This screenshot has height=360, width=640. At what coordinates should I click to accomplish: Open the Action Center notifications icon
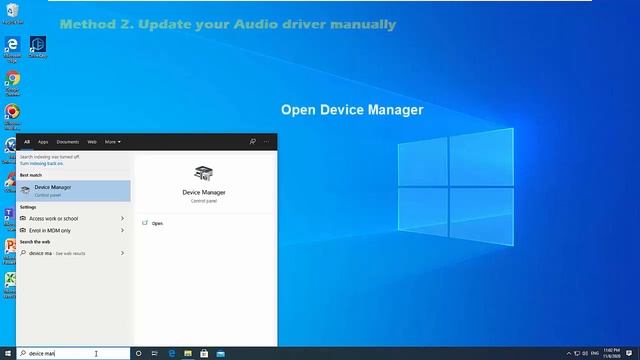(x=629, y=353)
